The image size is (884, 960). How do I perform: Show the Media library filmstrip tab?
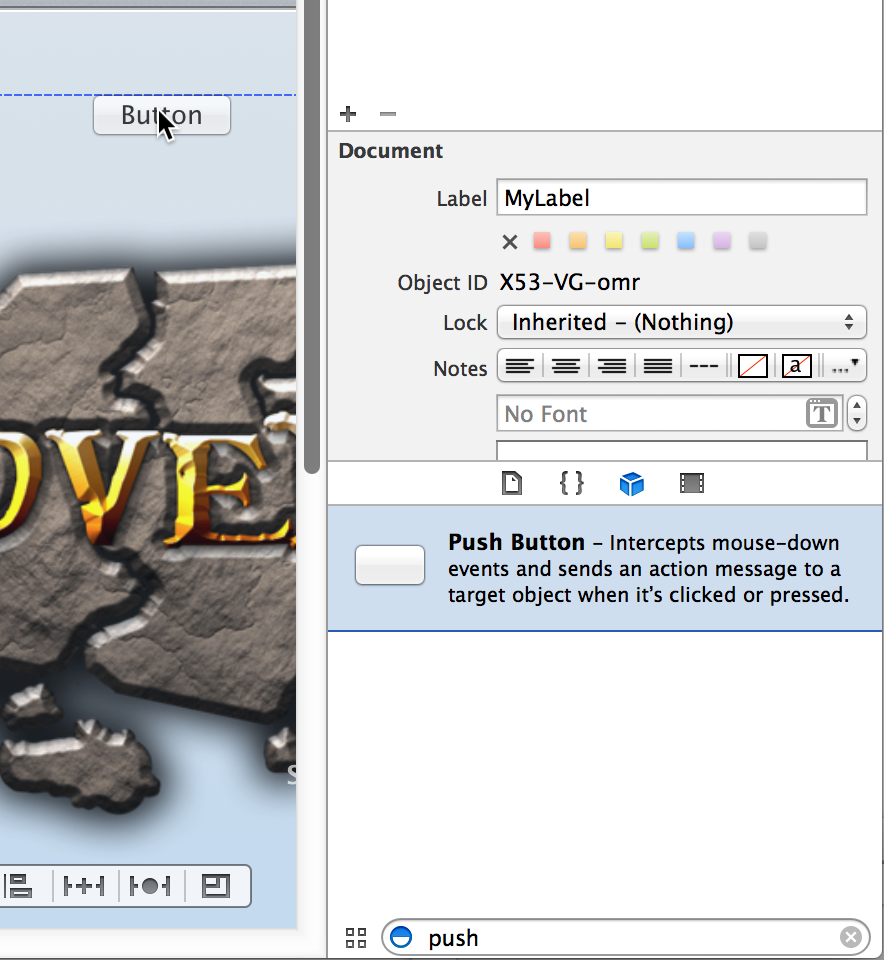tap(692, 483)
